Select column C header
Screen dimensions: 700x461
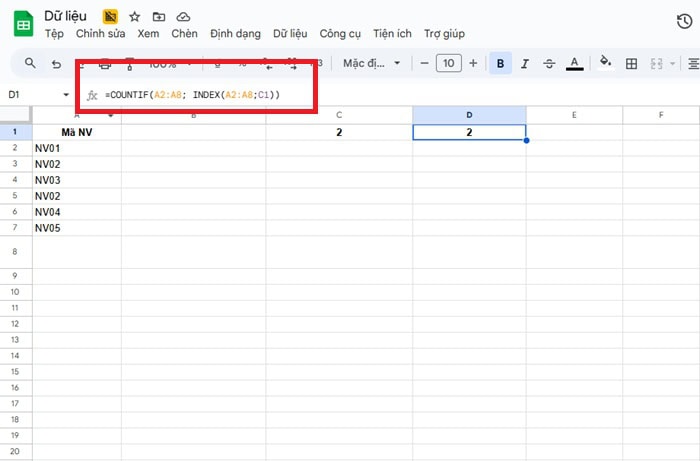pyautogui.click(x=339, y=115)
